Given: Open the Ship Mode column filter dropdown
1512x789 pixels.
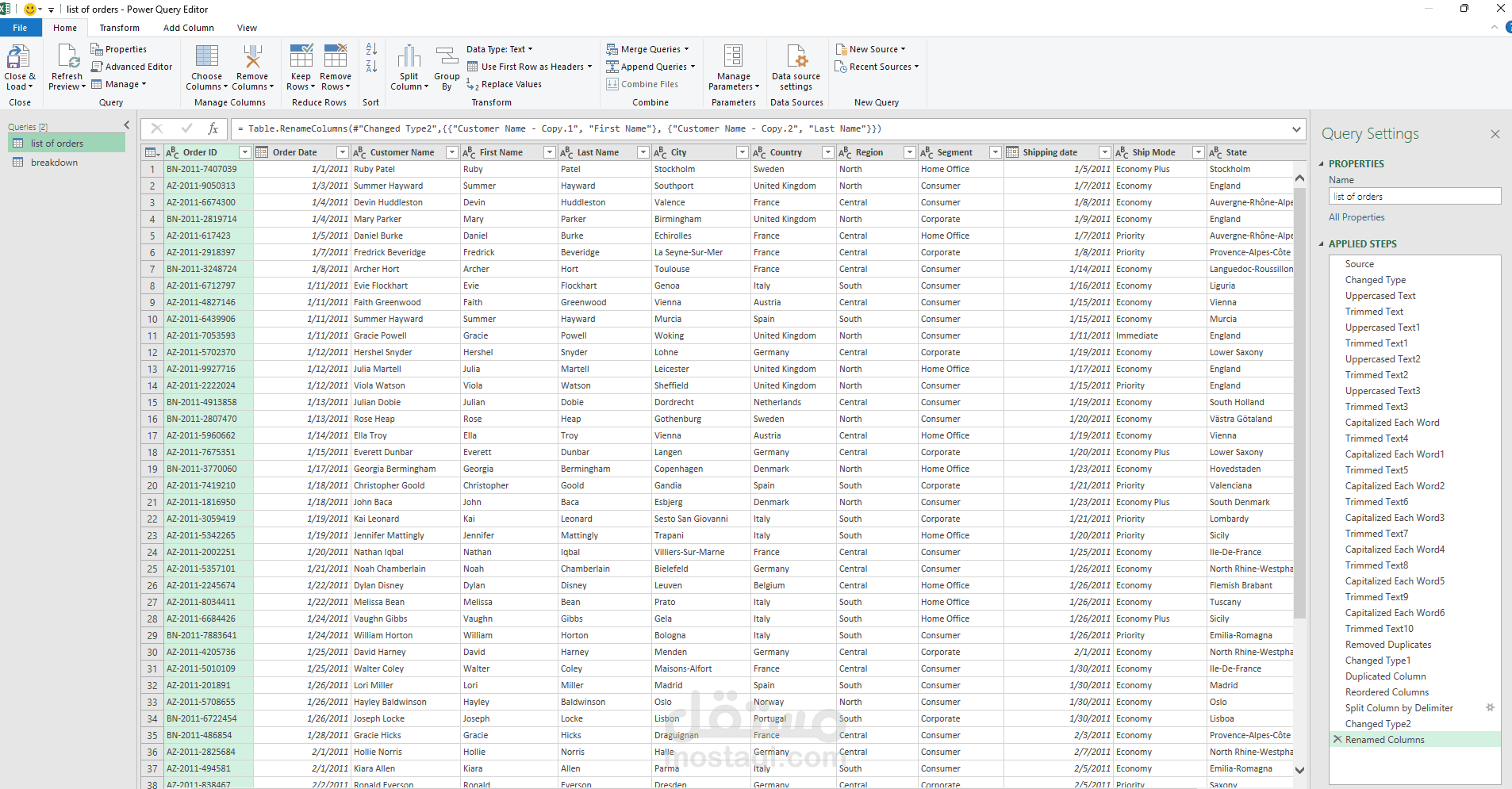Looking at the screenshot, I should [1198, 152].
